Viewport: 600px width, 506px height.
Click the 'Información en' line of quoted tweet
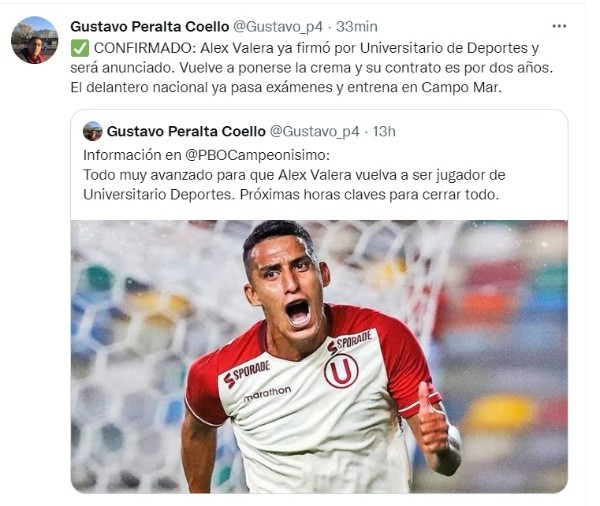(206, 155)
